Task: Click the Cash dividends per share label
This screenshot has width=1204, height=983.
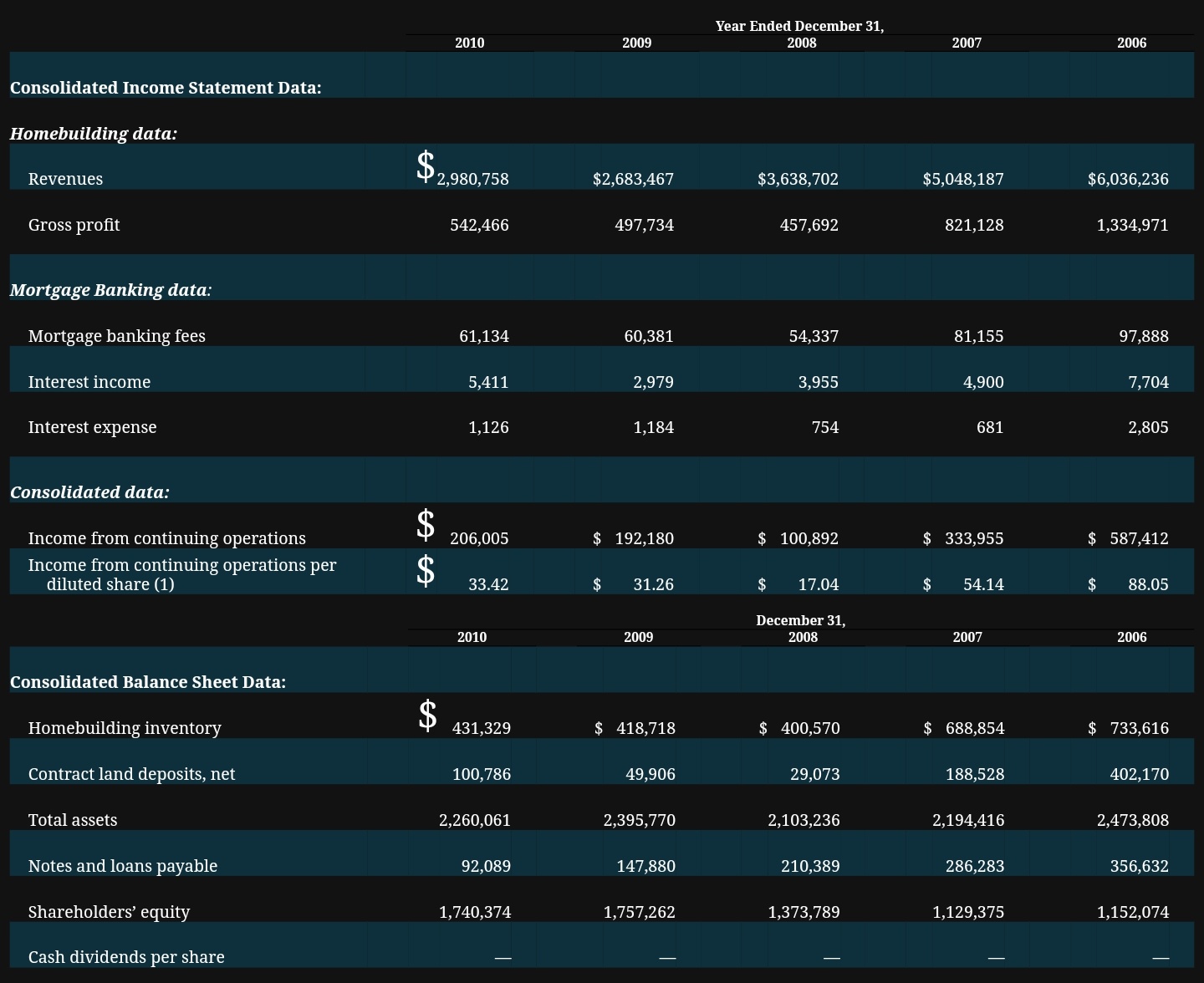Action: click(x=126, y=957)
